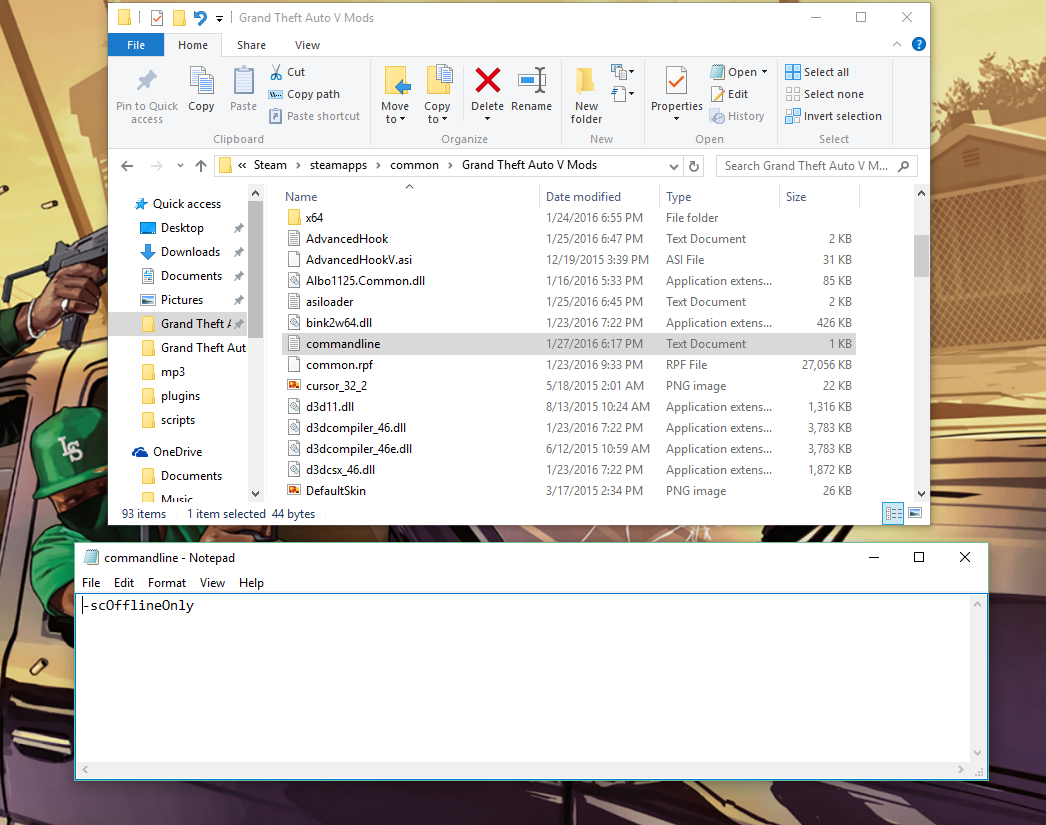This screenshot has height=825, width=1046.
Task: Open Notepad's Help menu
Action: [251, 583]
